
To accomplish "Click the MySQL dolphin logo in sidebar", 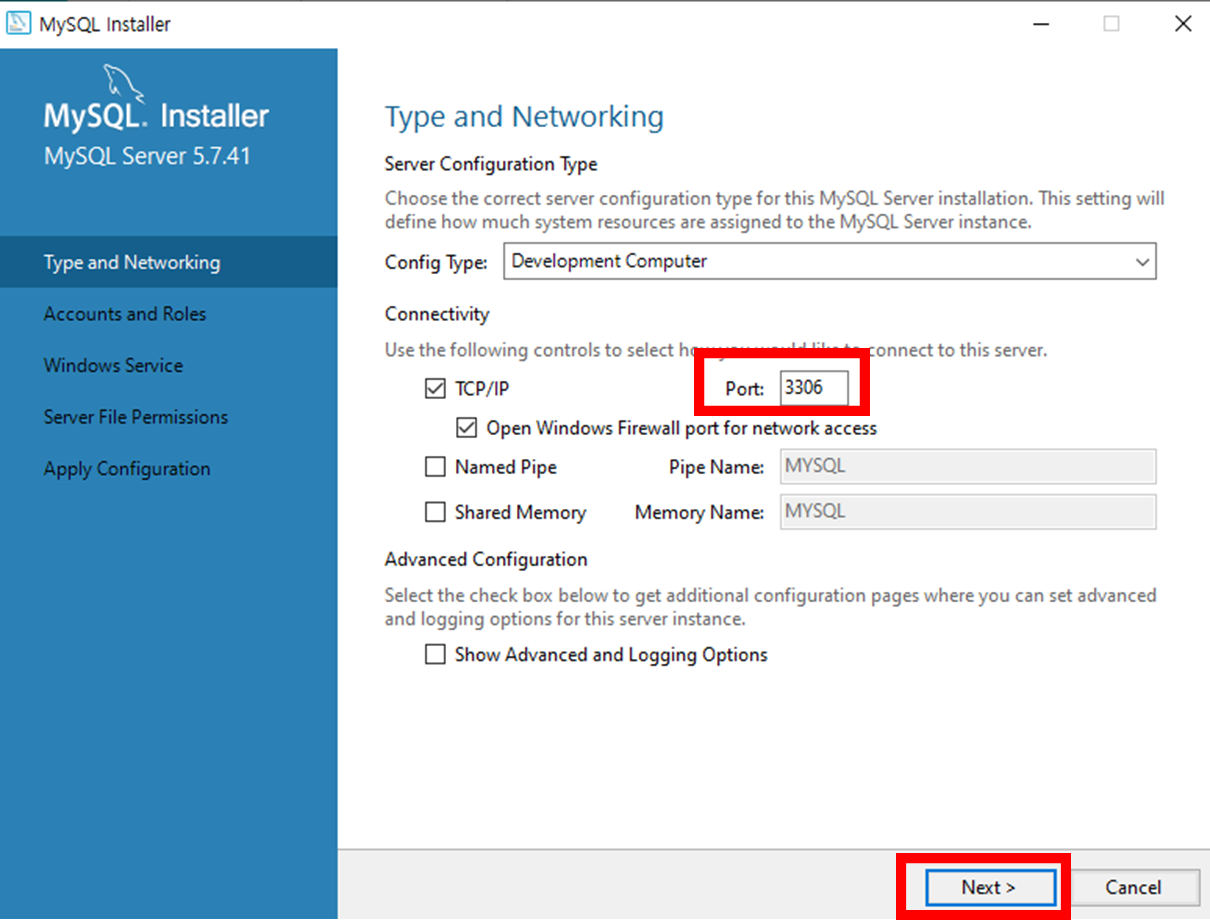I will pyautogui.click(x=124, y=82).
